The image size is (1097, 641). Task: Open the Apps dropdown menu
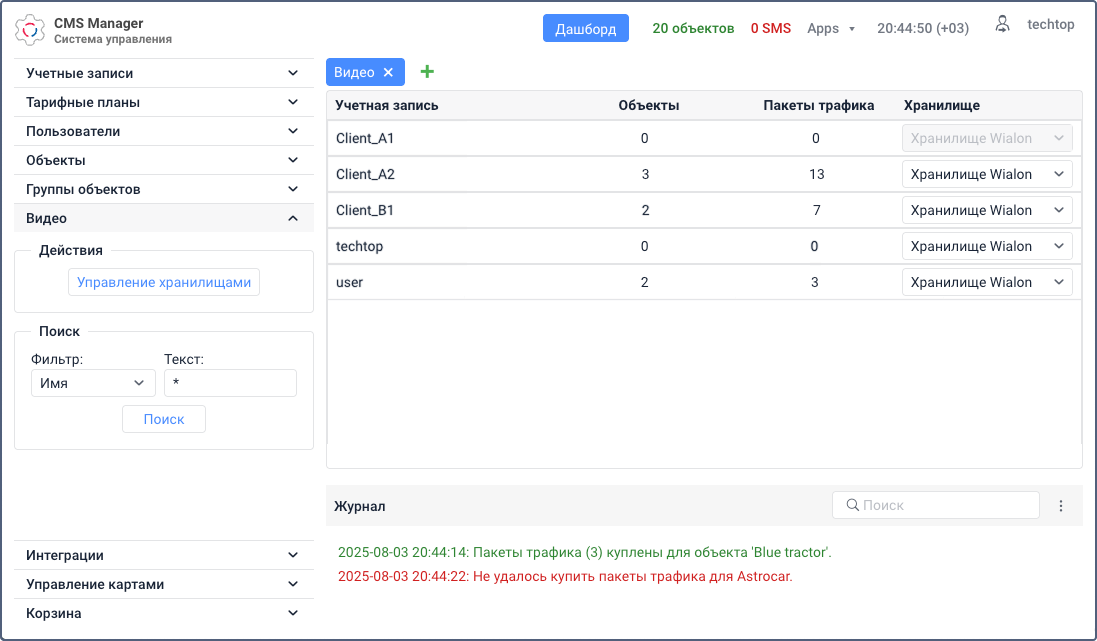pyautogui.click(x=831, y=28)
